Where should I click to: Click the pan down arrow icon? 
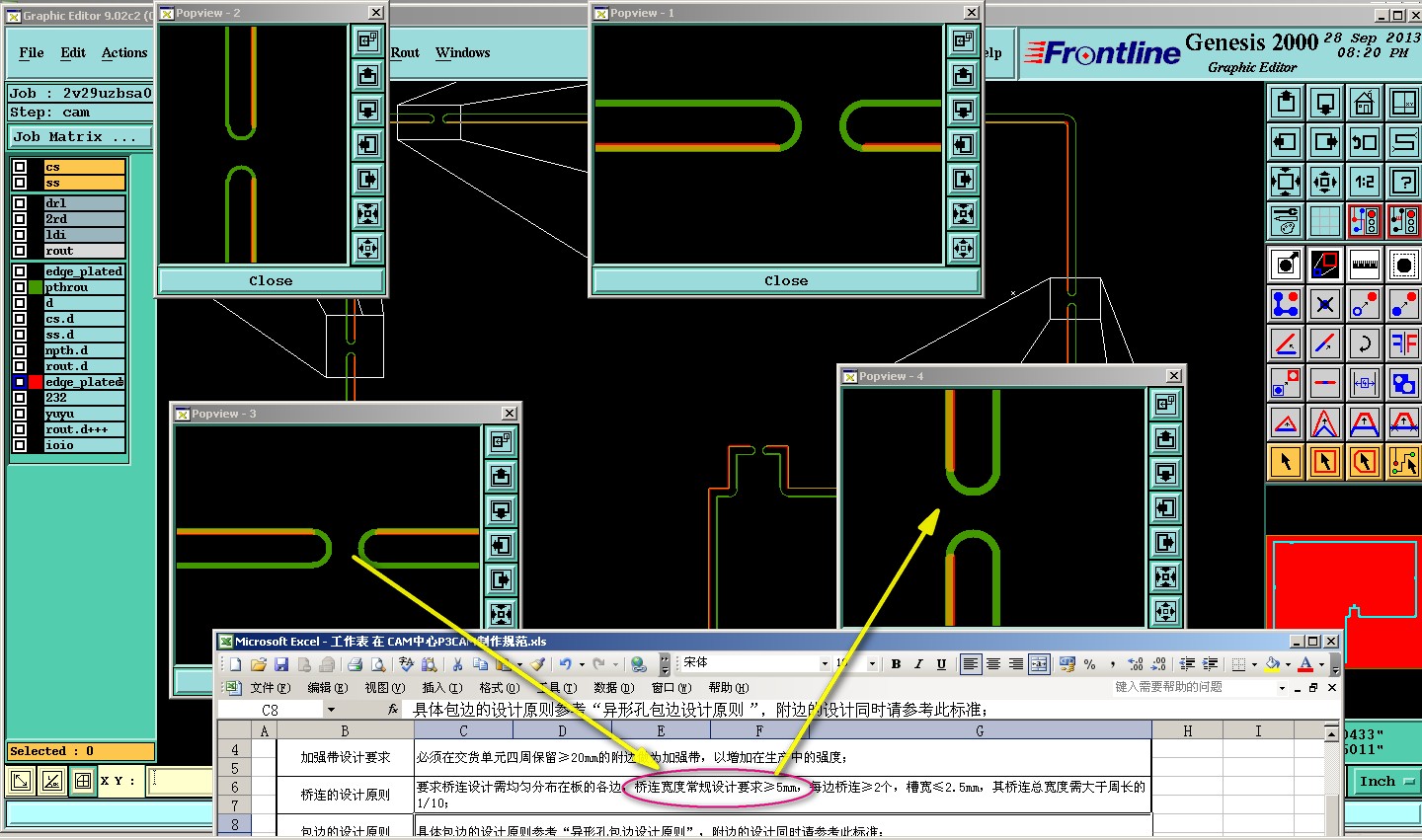point(1325,103)
